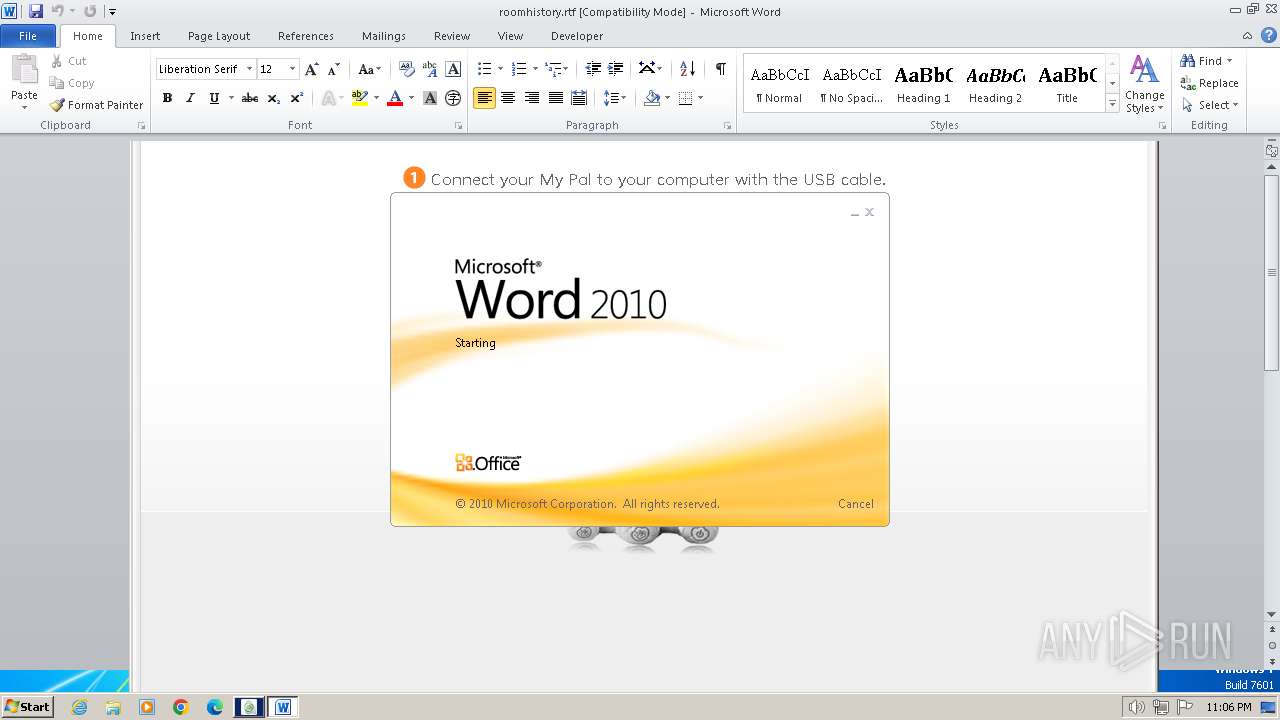Toggle Bold formatting
The image size is (1280, 720).
pos(167,98)
